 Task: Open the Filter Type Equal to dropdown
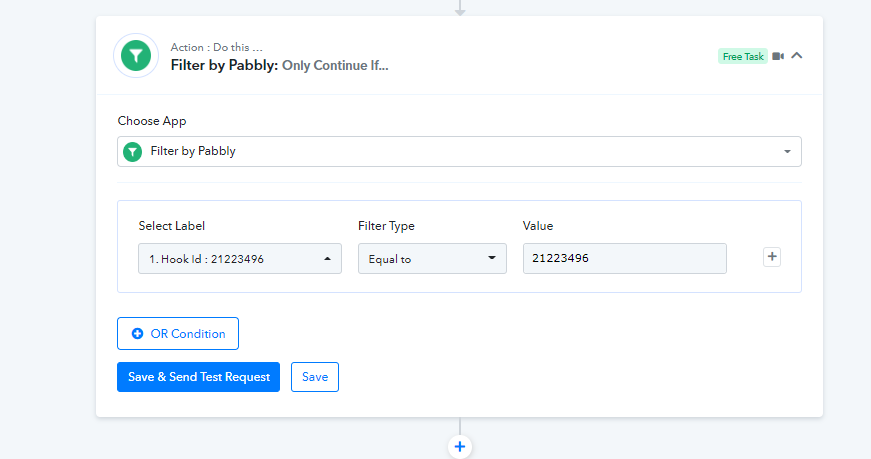[432, 258]
